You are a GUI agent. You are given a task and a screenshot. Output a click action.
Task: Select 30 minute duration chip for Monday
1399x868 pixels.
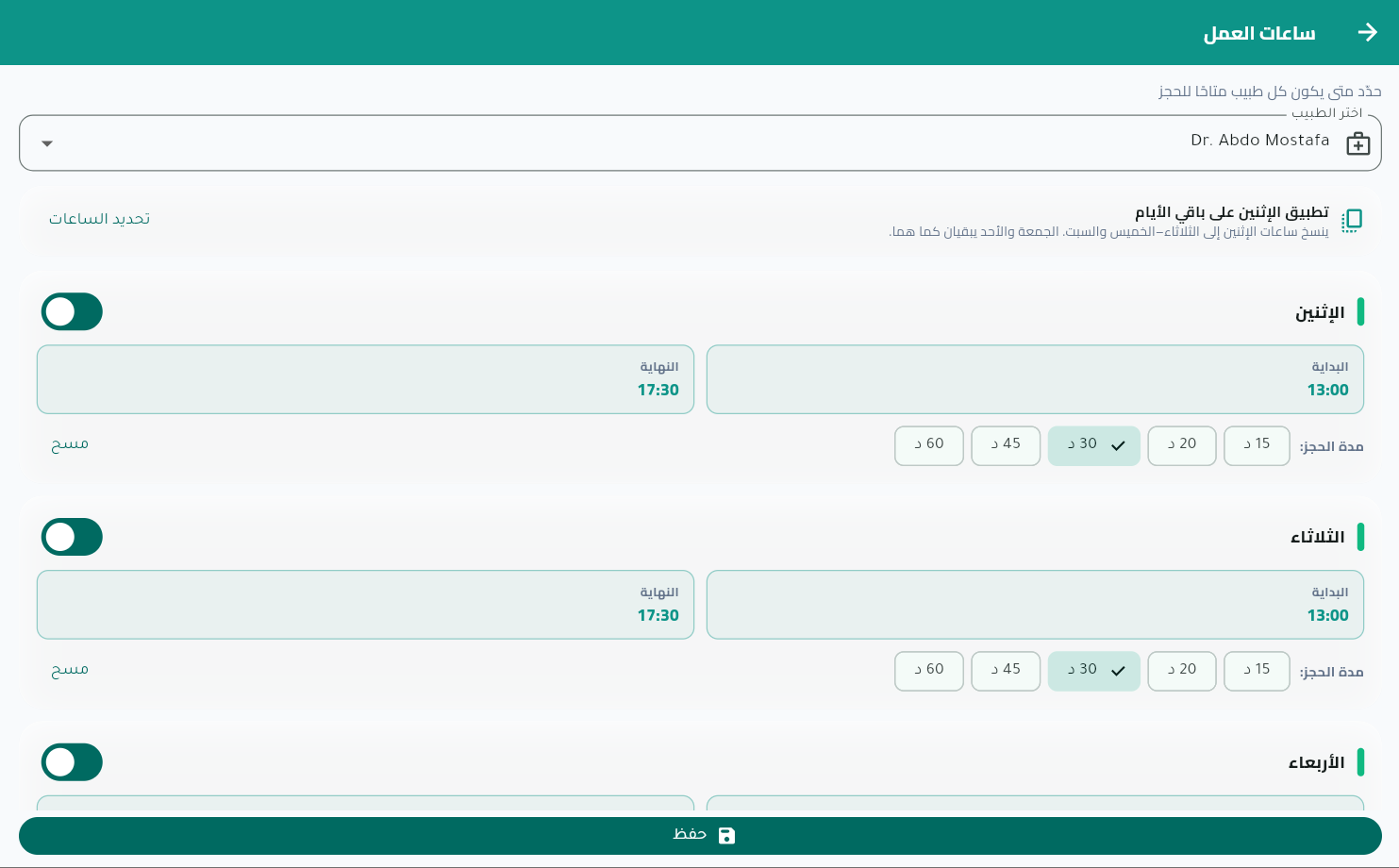1094,445
